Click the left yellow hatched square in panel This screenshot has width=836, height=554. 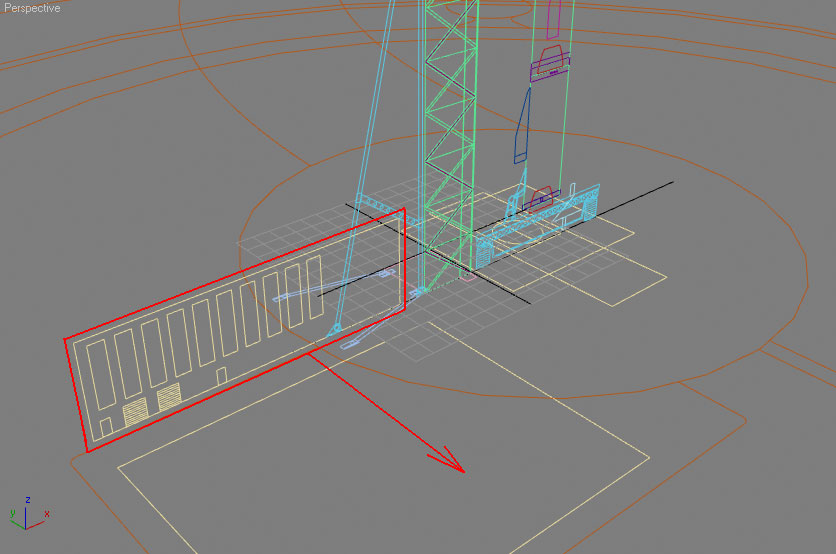tap(133, 412)
